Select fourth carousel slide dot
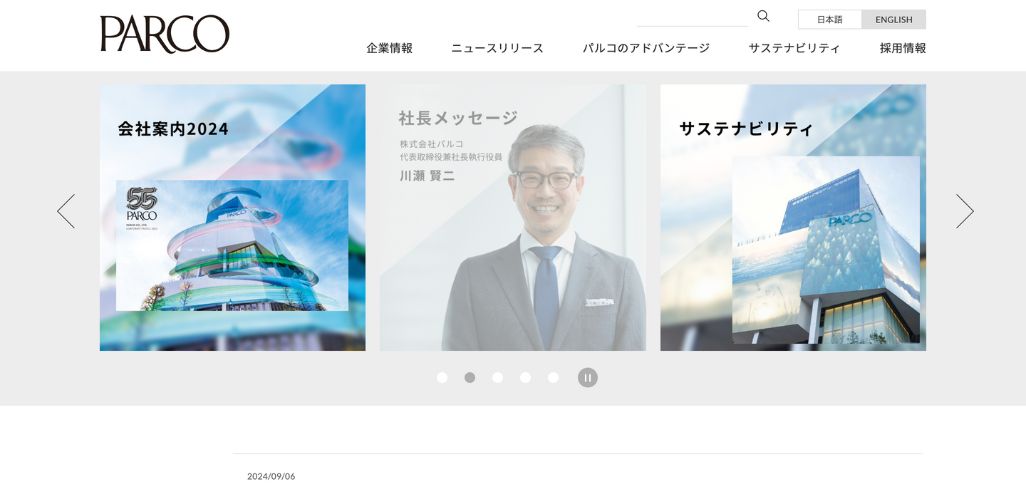Viewport: 1026px width, 483px height. (525, 378)
